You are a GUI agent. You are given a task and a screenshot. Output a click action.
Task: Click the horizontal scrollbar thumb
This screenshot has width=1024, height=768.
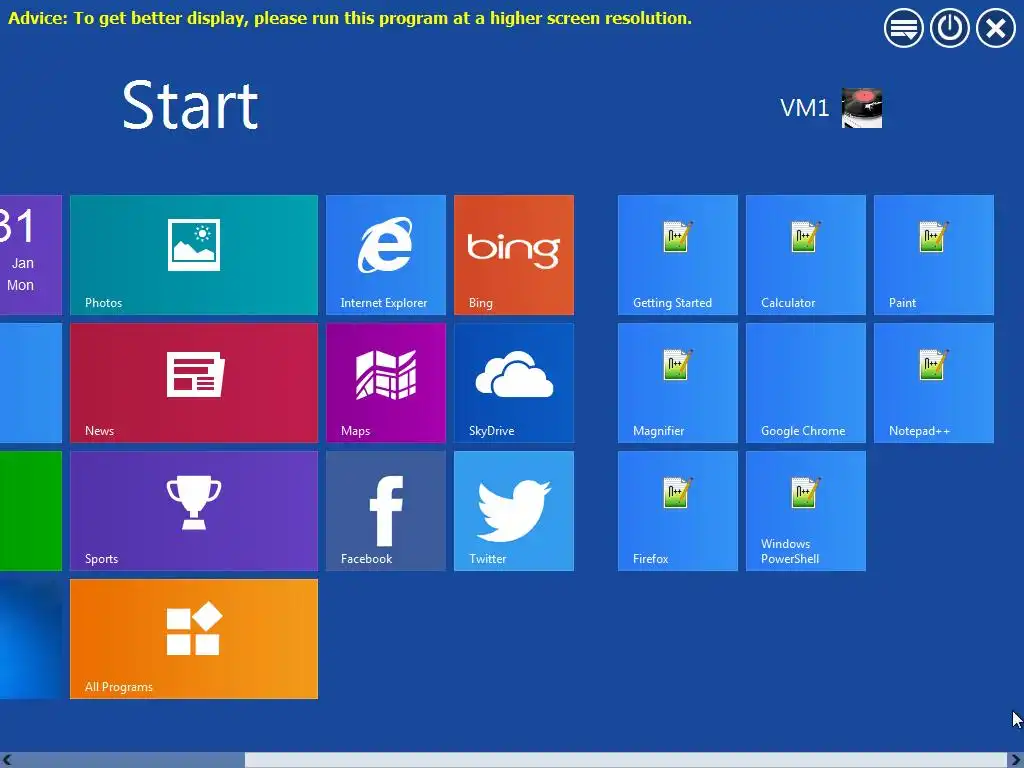(x=626, y=760)
